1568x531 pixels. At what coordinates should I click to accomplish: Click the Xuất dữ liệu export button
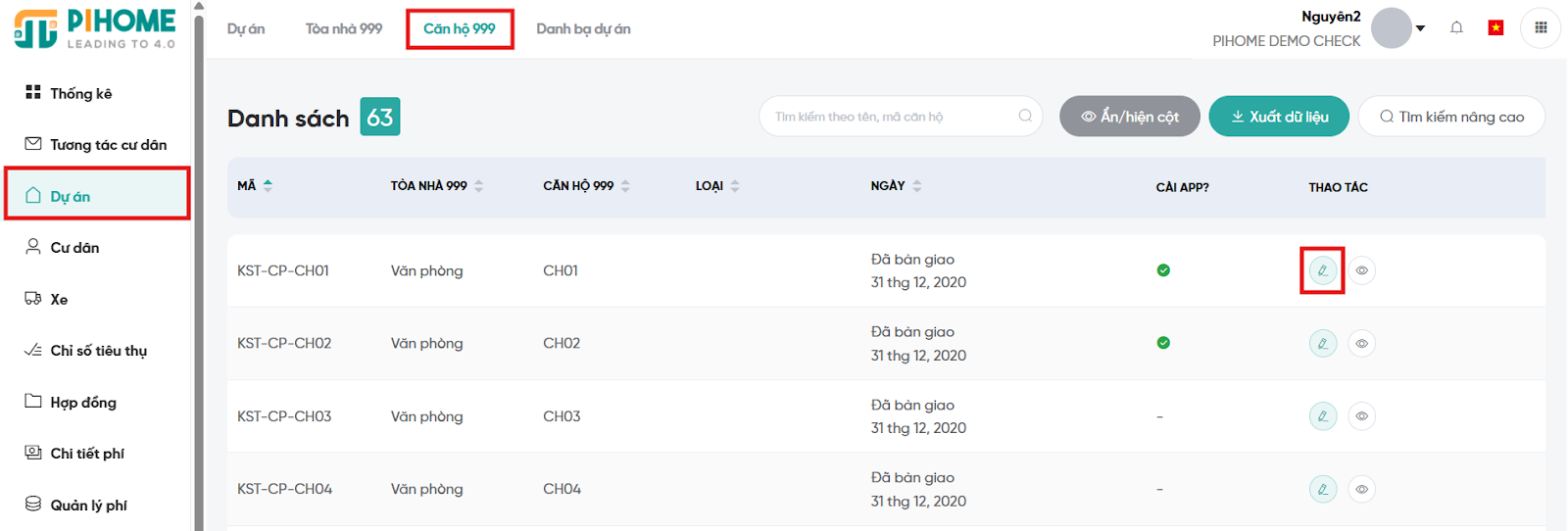(1279, 117)
